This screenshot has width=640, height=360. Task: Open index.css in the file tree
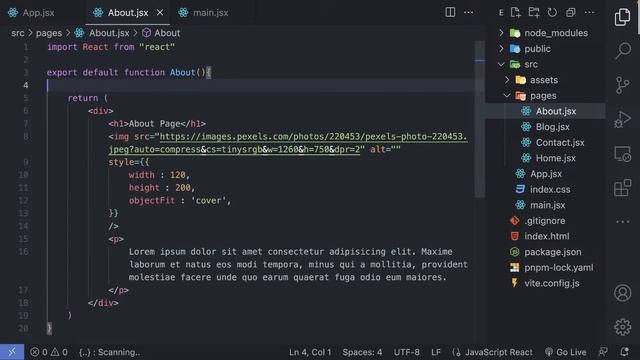[545, 189]
